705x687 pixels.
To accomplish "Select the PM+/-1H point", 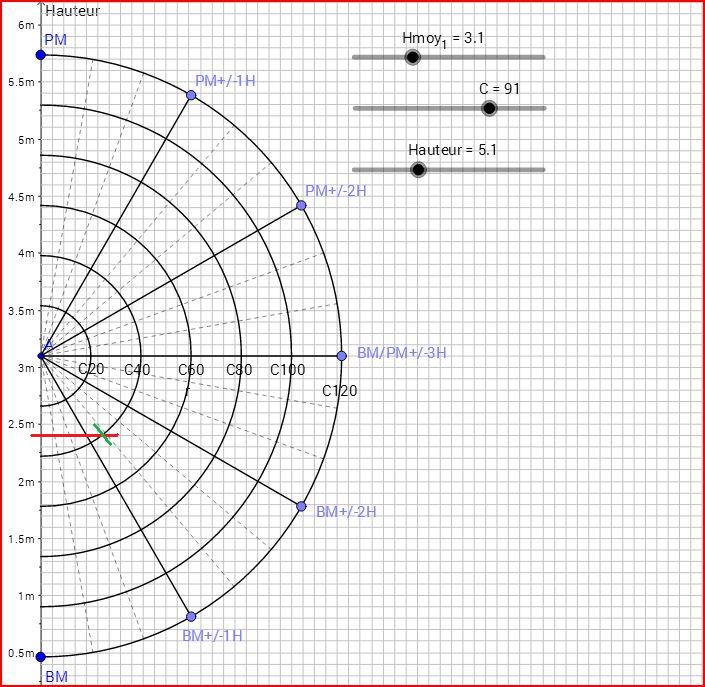I will [191, 95].
